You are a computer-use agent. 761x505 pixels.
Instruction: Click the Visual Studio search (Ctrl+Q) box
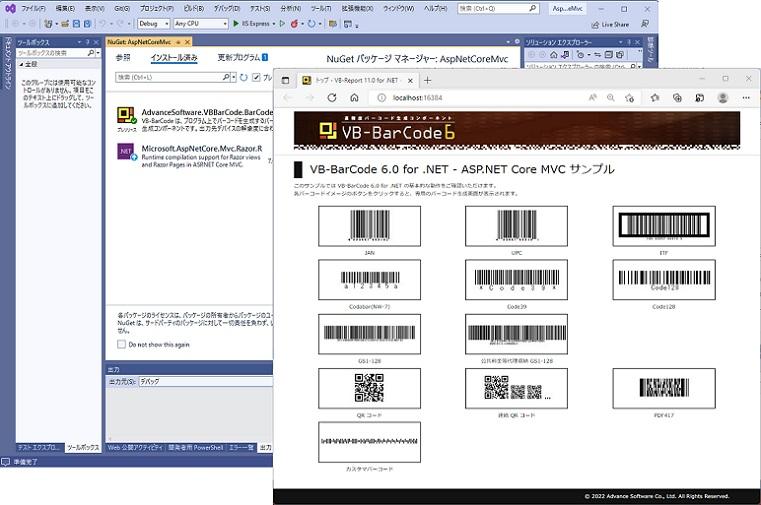point(498,8)
